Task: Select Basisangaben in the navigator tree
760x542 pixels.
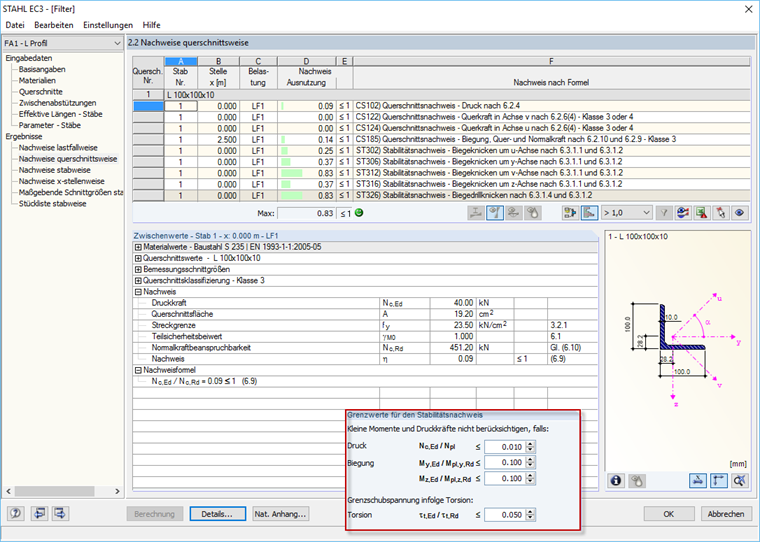Action: [x=42, y=69]
